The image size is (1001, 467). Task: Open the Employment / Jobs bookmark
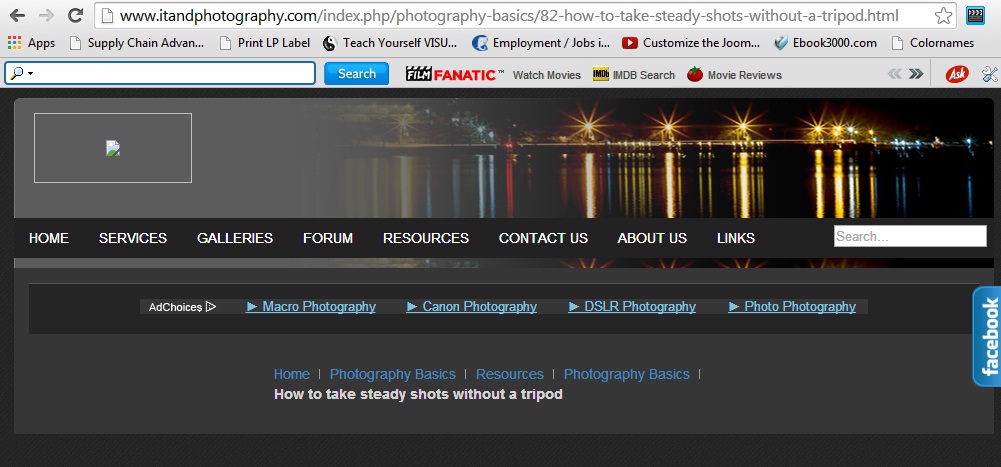[541, 43]
